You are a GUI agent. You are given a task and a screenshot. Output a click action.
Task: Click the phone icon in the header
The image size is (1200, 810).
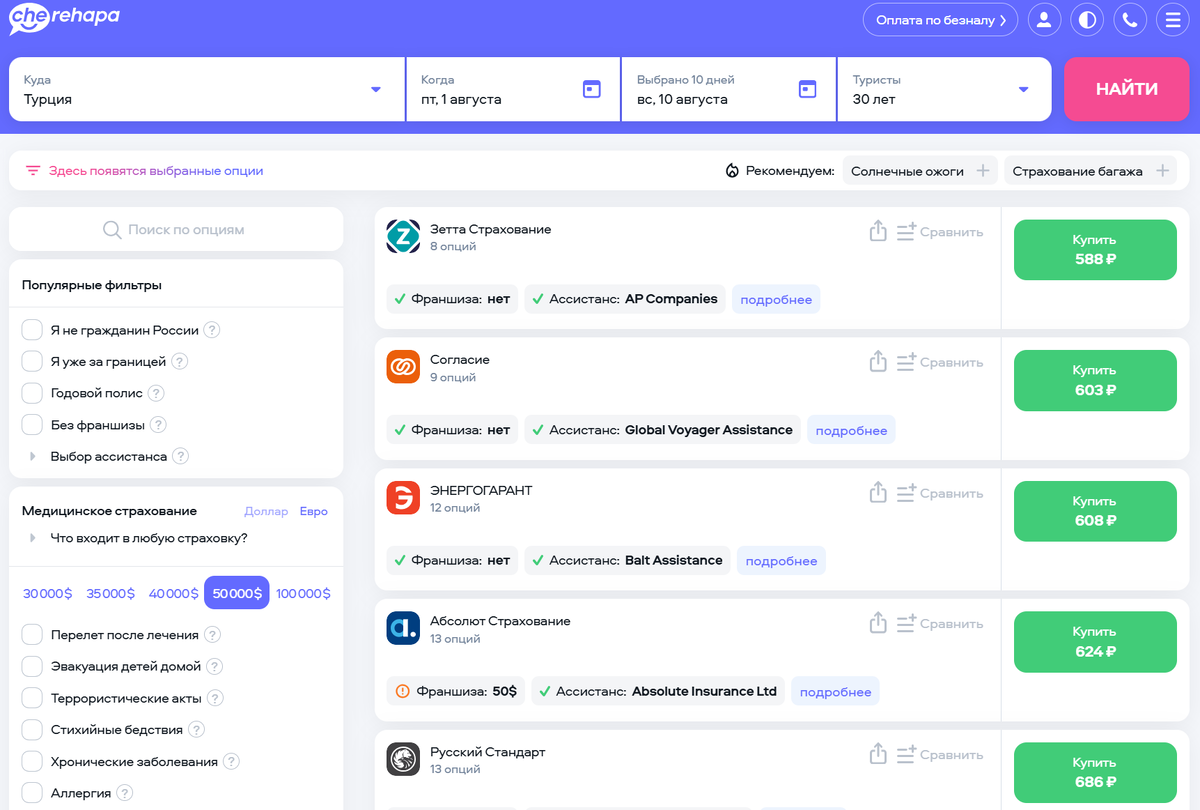(1130, 19)
